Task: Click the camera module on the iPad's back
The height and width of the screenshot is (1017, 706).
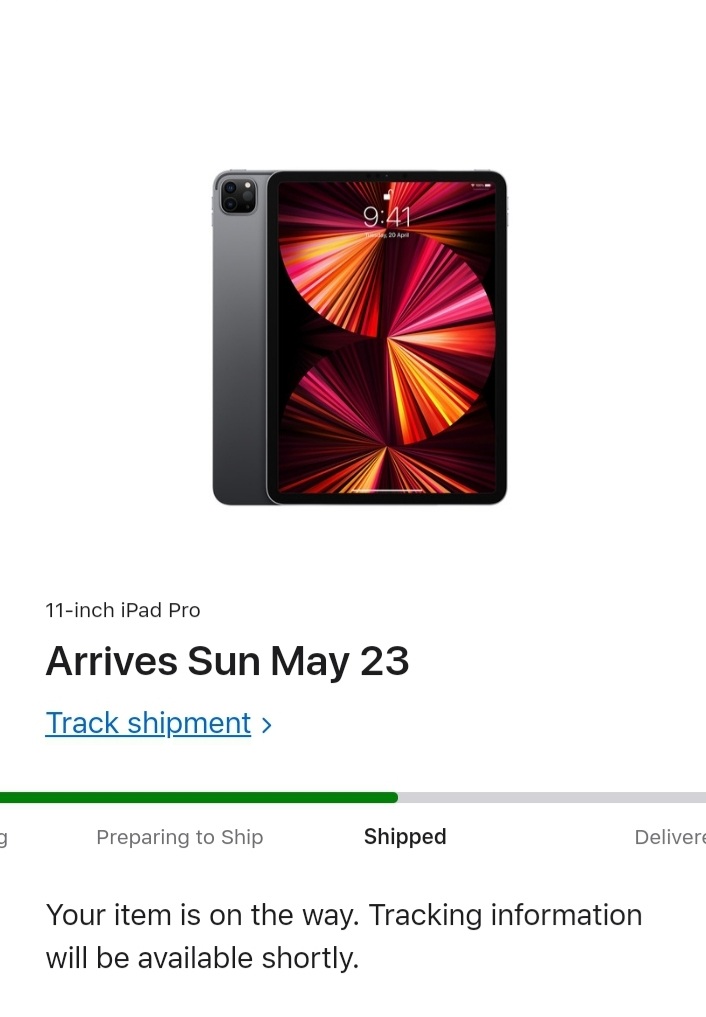Action: (x=238, y=195)
